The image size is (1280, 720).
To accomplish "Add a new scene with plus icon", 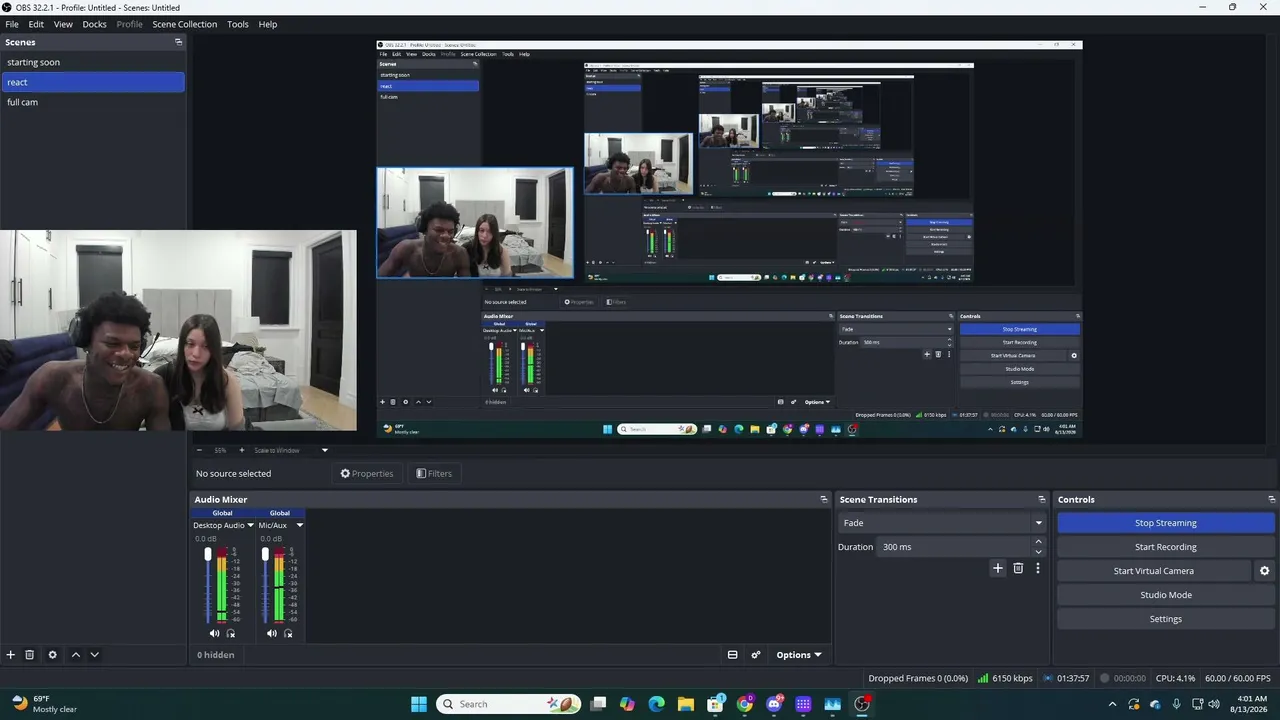I will coord(11,655).
